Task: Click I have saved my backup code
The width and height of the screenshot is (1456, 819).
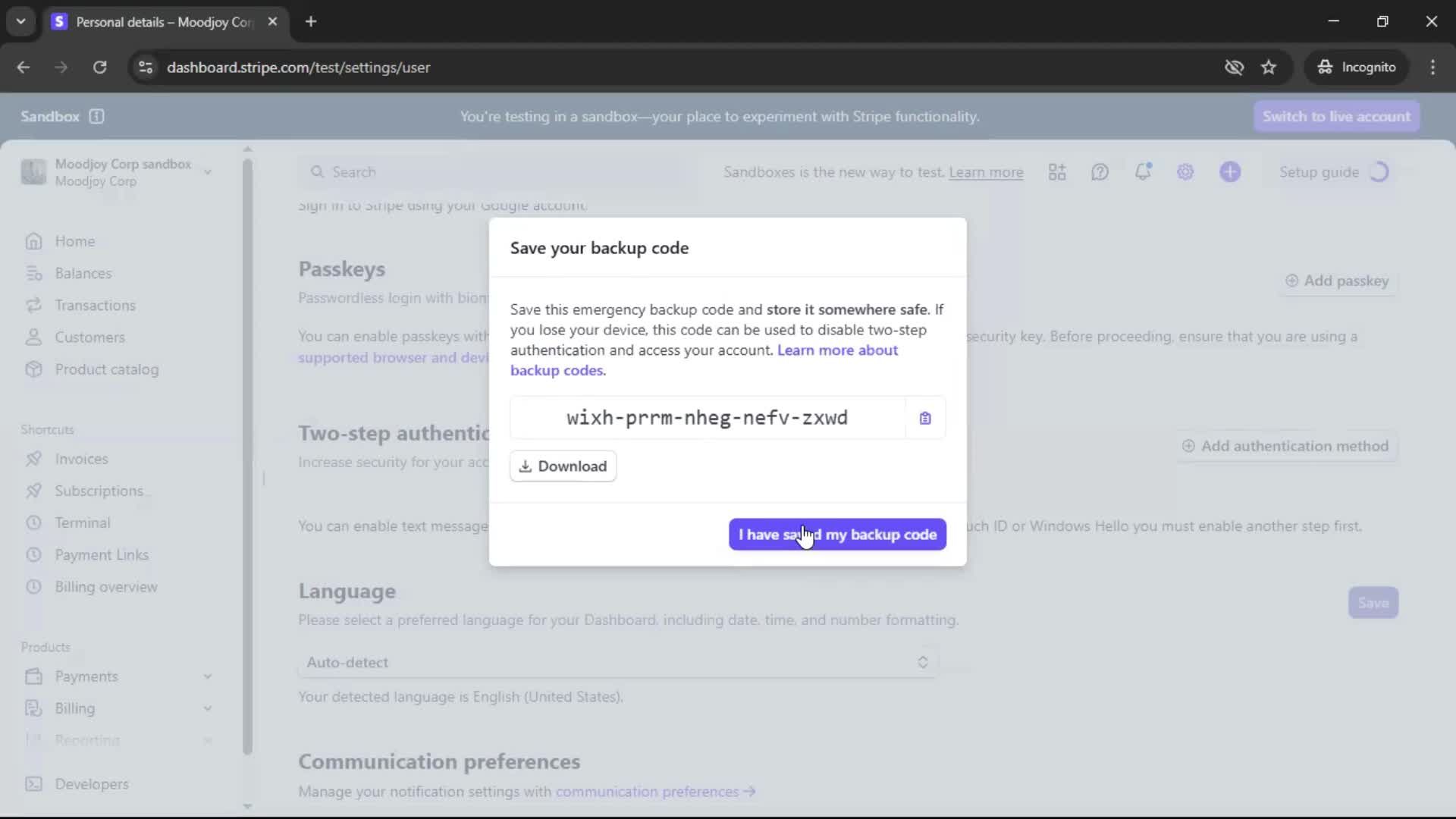Action: click(x=837, y=535)
